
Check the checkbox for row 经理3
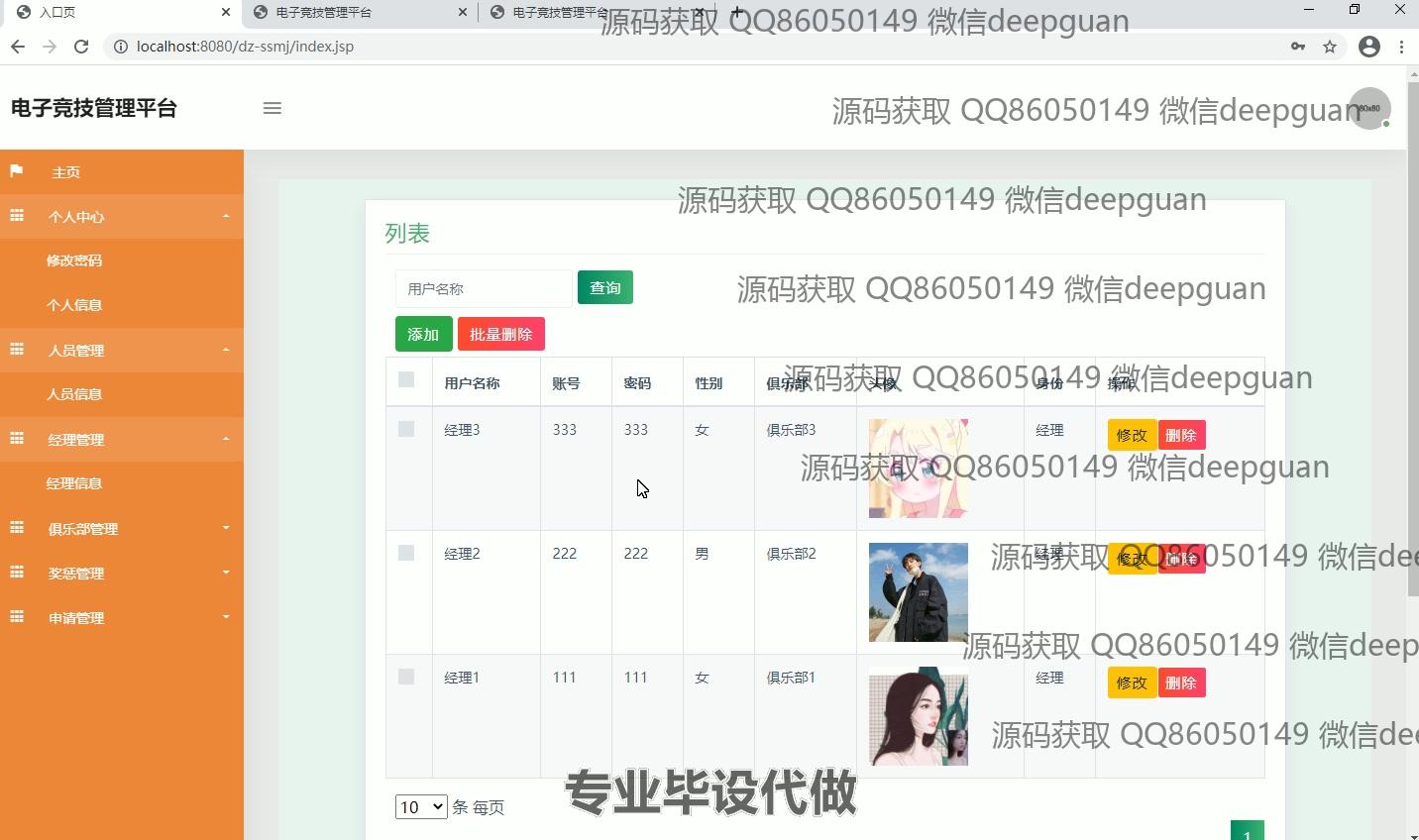pyautogui.click(x=407, y=429)
